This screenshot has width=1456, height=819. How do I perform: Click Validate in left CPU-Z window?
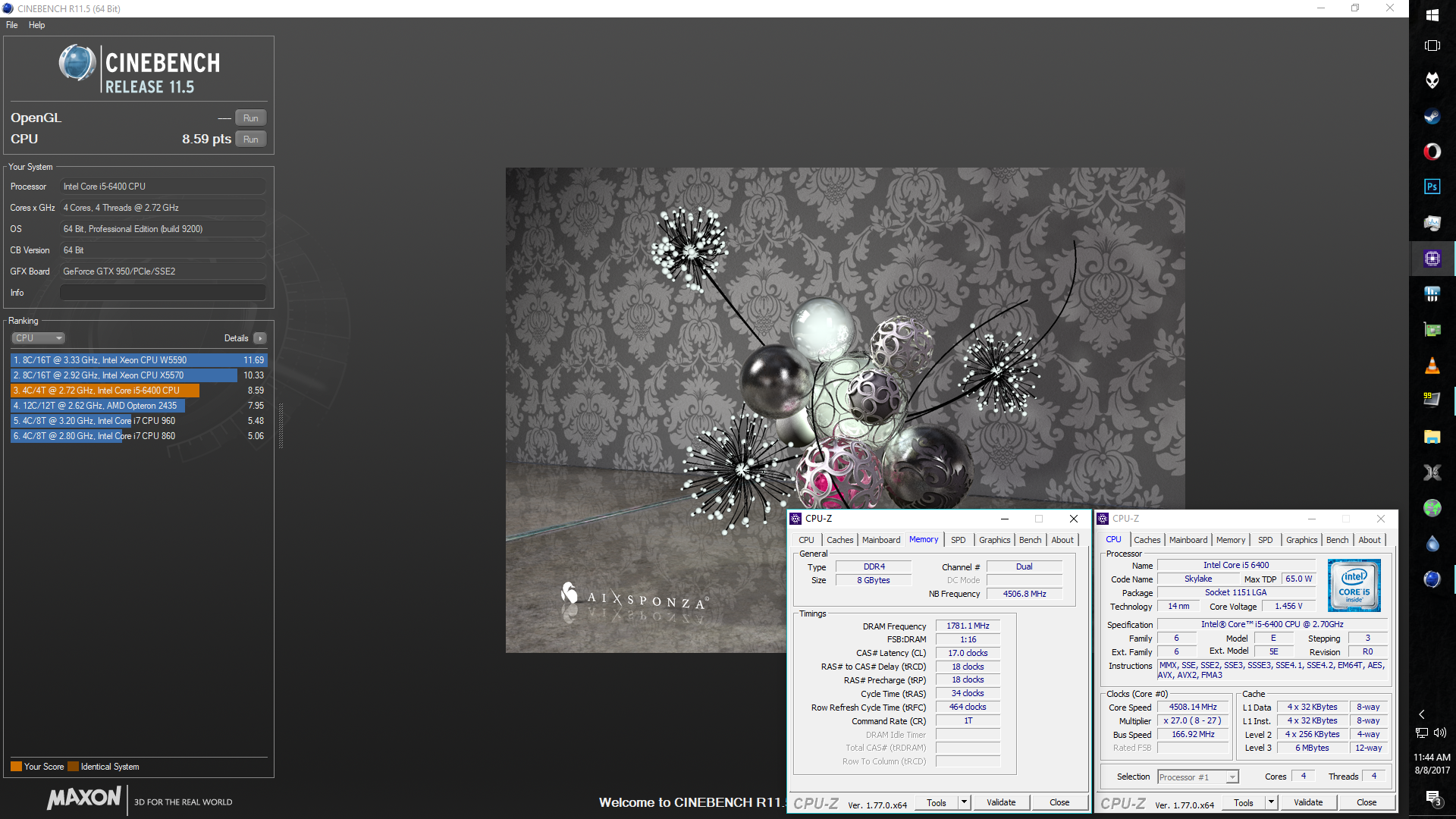pyautogui.click(x=1001, y=802)
